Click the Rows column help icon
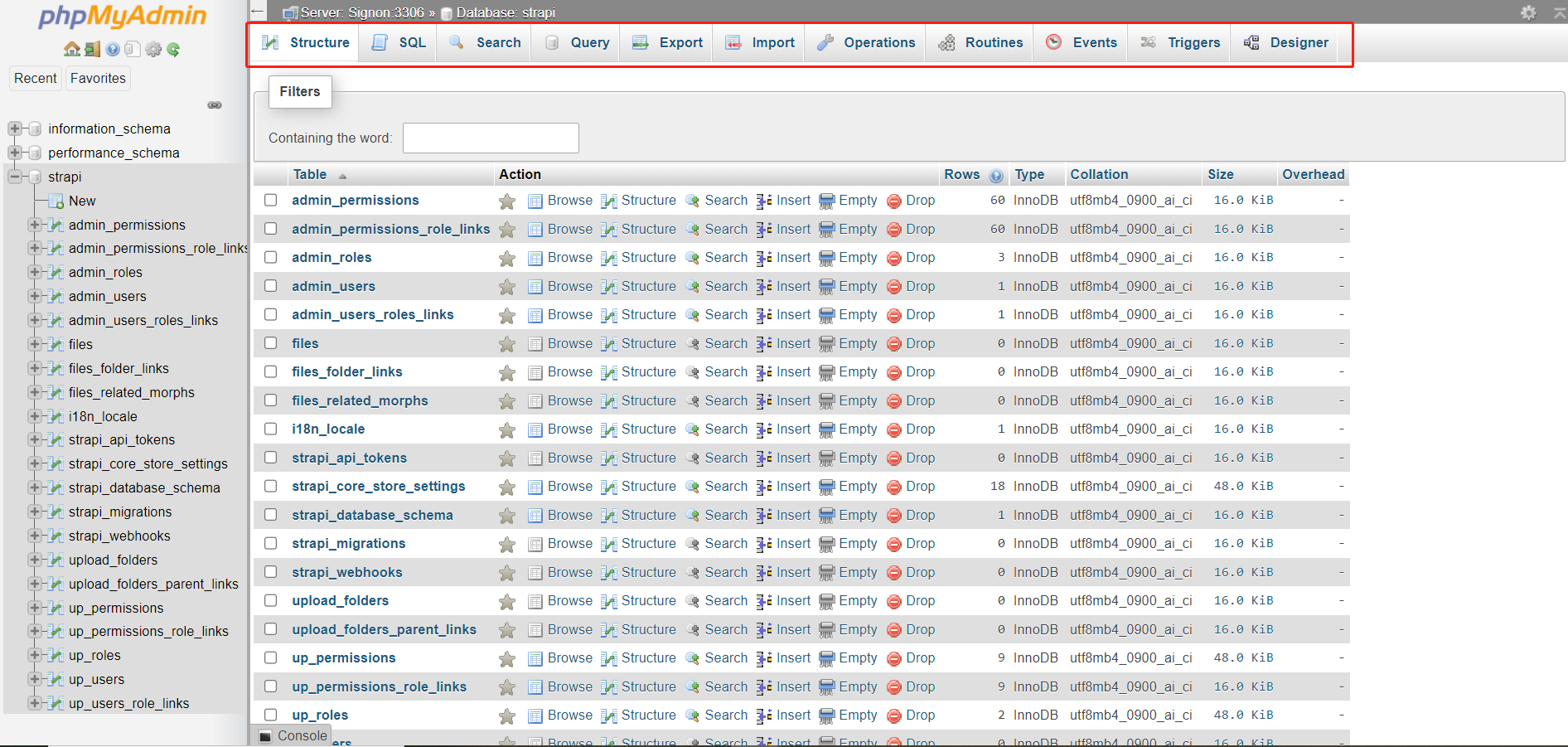The width and height of the screenshot is (1568, 747). point(996,175)
